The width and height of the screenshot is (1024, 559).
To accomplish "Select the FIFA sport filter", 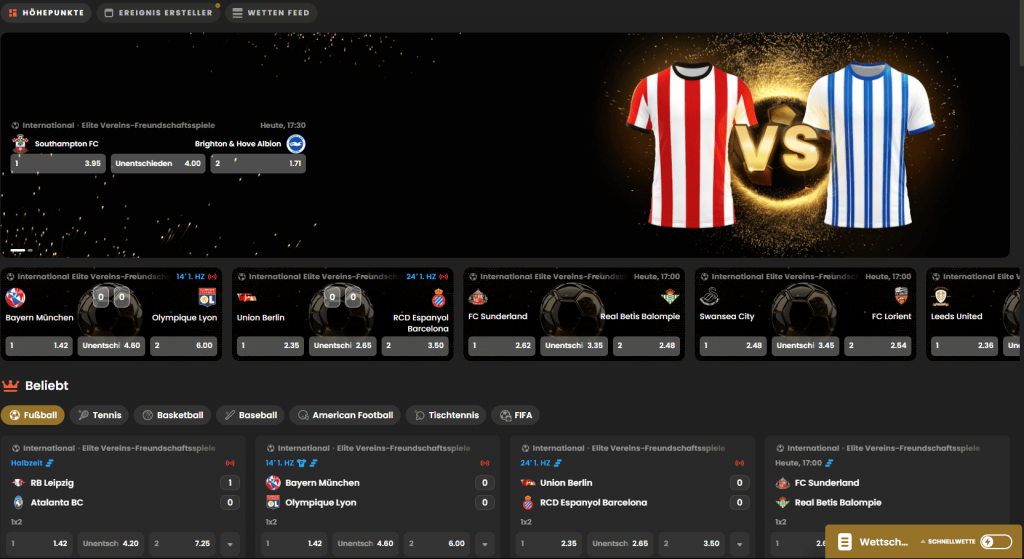I will [515, 415].
